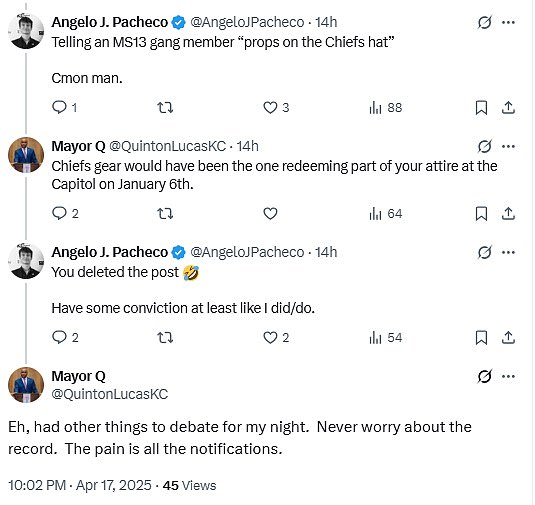Viewport: 535px width, 505px height.
Task: Open @QuintonLucasKC handle in main tweet
Action: tap(110, 394)
